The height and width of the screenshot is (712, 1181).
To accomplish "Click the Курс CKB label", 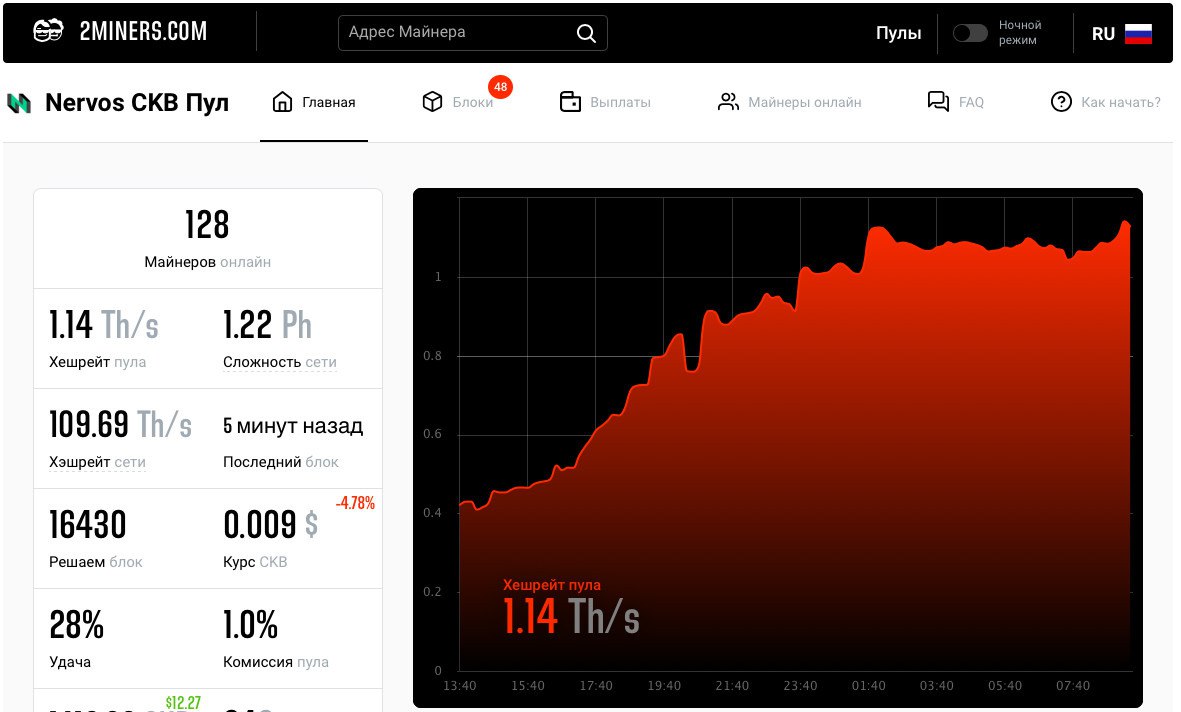I will 255,562.
